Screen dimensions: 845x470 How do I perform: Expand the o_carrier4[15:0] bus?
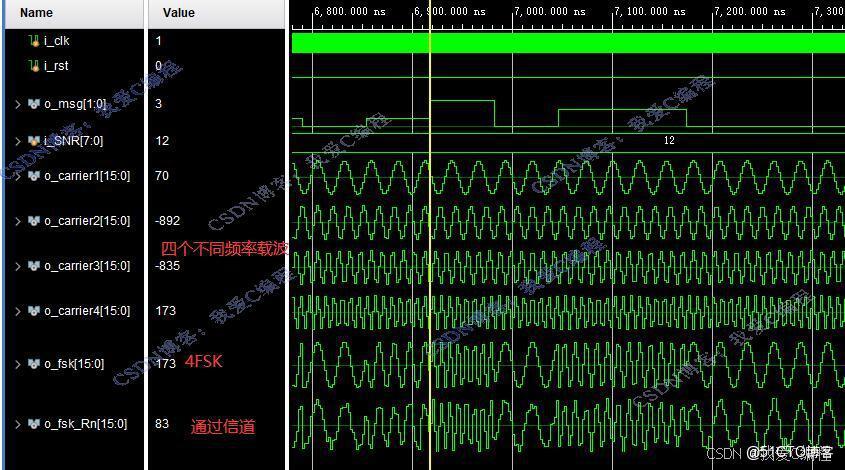(18, 311)
